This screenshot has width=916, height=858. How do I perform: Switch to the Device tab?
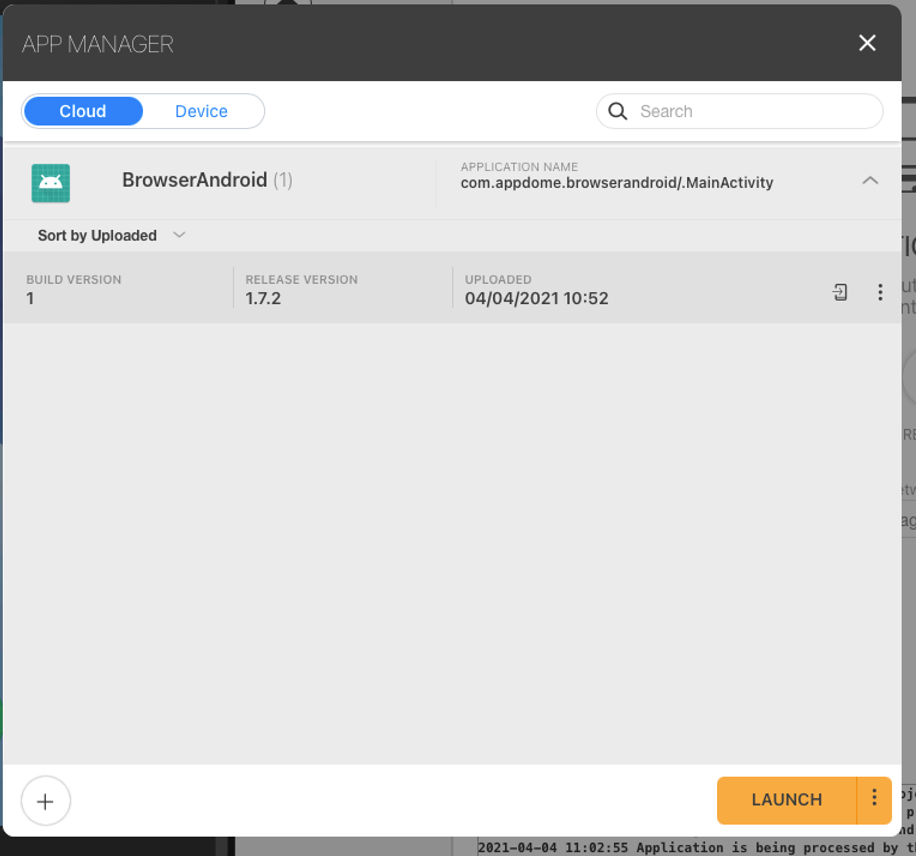[201, 111]
